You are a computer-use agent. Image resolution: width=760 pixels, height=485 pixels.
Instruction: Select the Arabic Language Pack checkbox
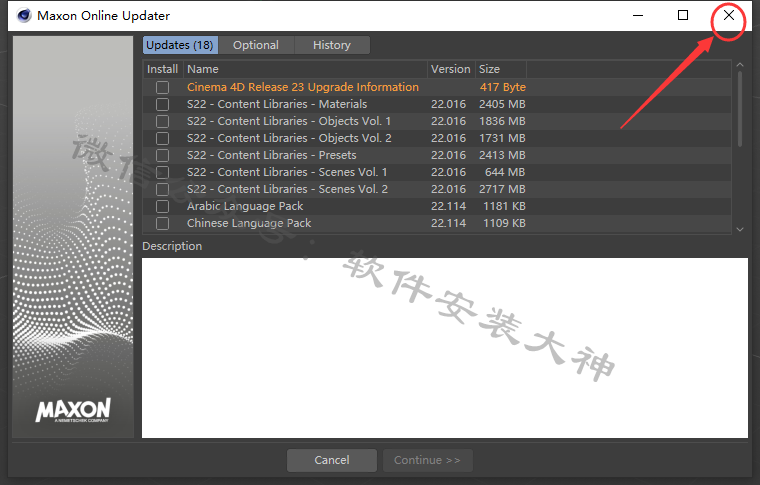162,206
